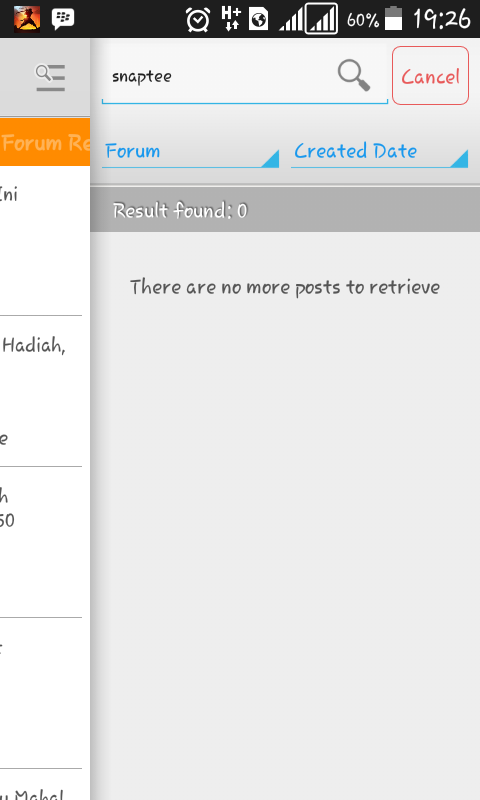Image resolution: width=480 pixels, height=800 pixels.
Task: Expand the Forum dropdown filter
Action: pyautogui.click(x=190, y=152)
